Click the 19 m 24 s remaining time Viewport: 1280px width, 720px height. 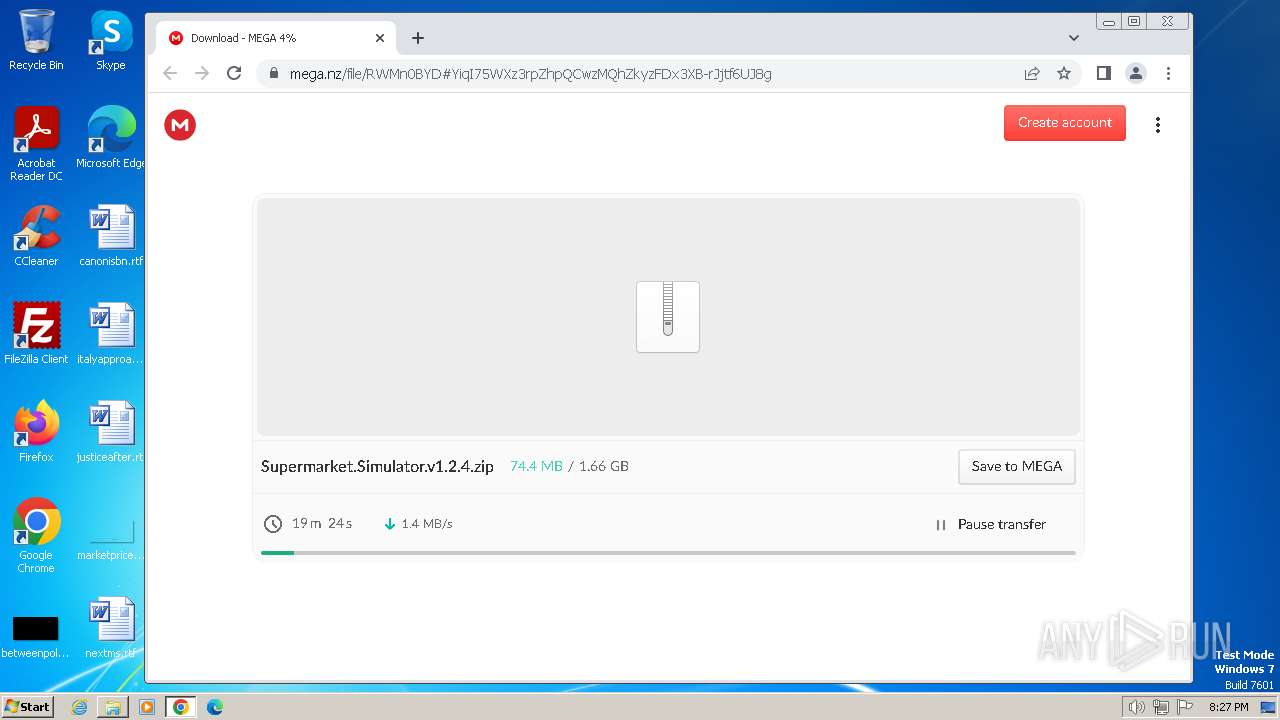click(322, 524)
